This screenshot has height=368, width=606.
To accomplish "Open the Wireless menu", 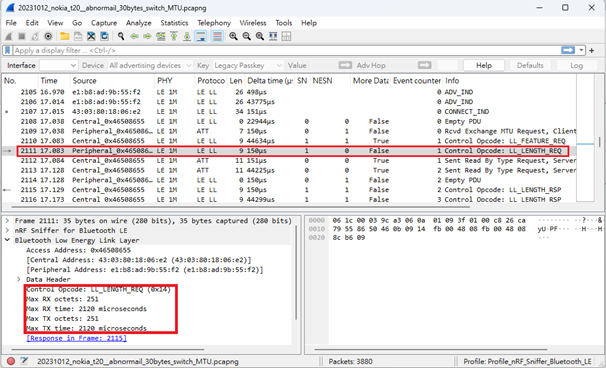I will coord(253,23).
